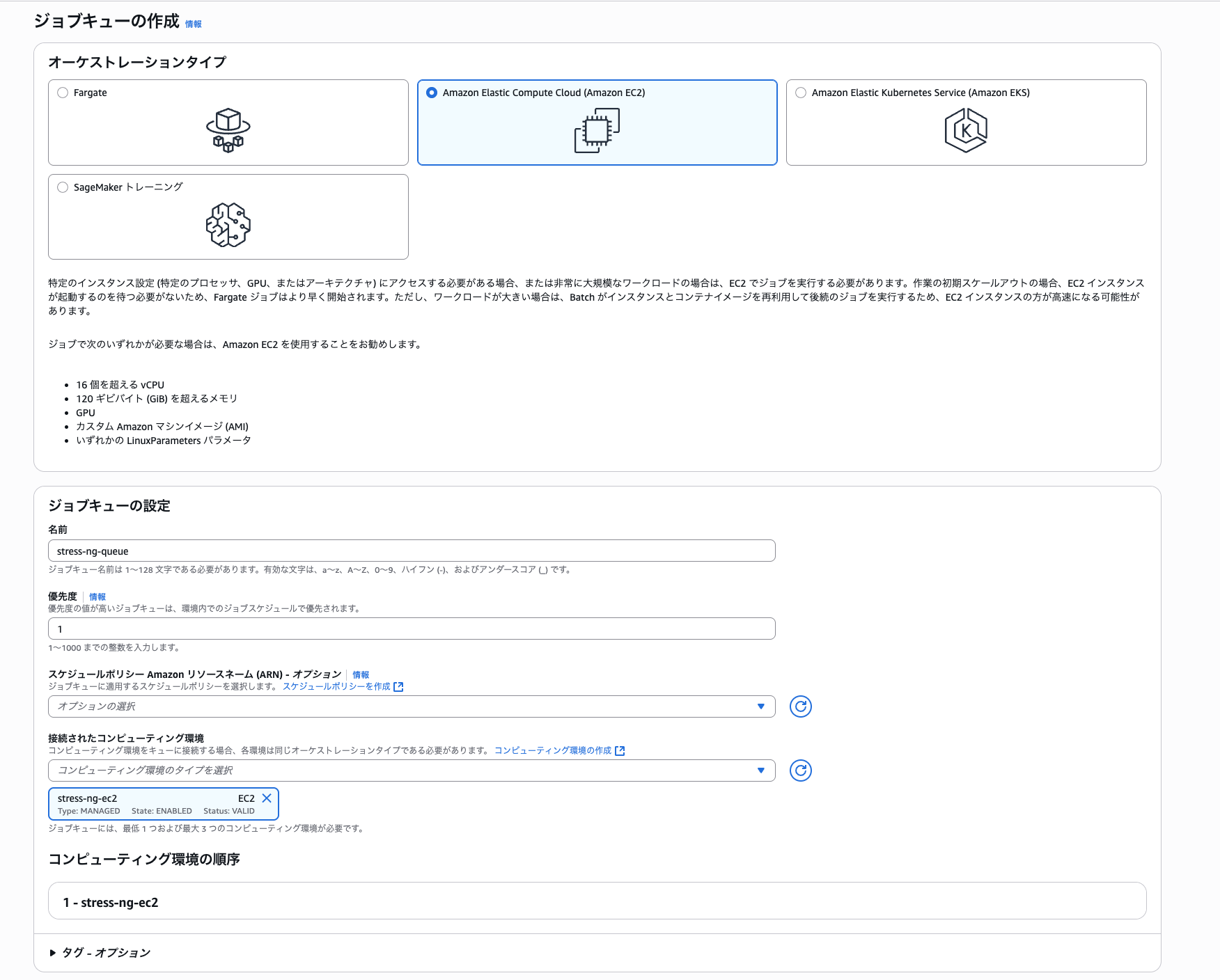Refresh the computing environment list
1220x980 pixels.
(x=801, y=770)
